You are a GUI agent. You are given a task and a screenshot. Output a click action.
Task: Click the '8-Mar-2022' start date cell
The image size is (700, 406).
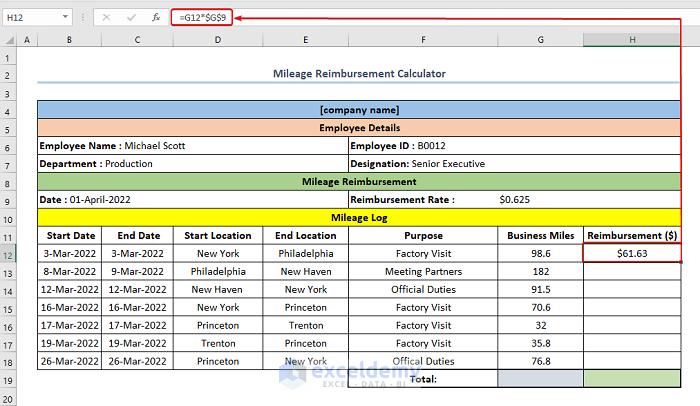pos(70,272)
